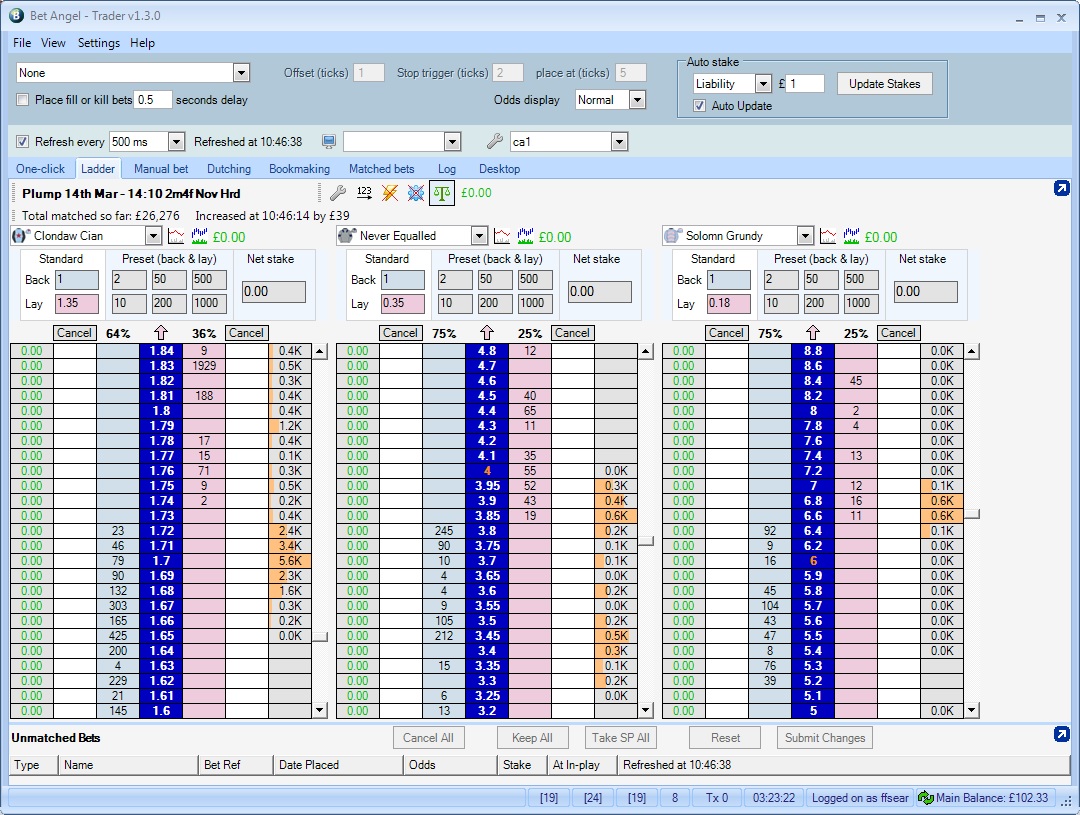Switch to the Dutching tab
Viewport: 1080px width, 815px height.
click(229, 169)
